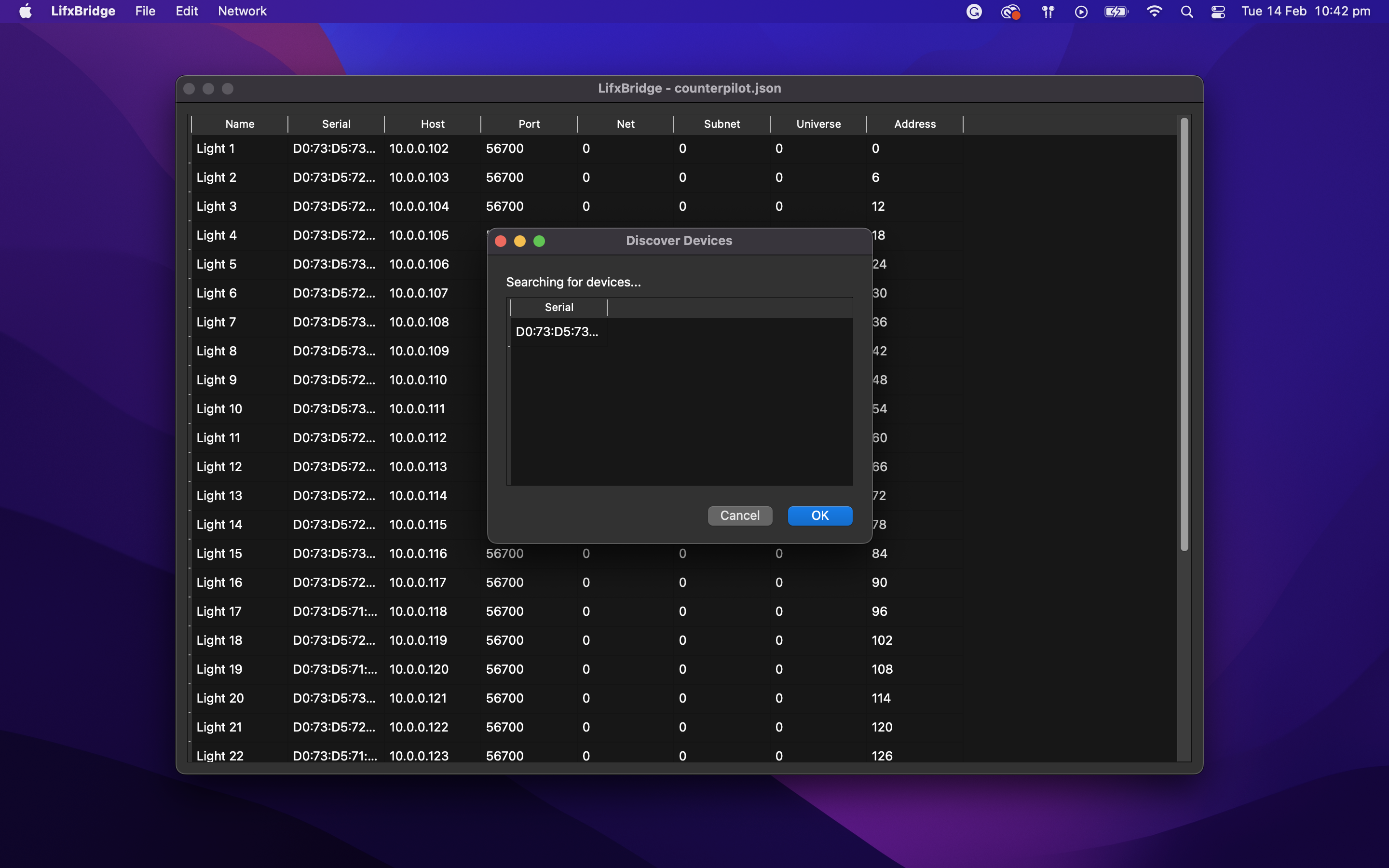This screenshot has width=1389, height=868.
Task: Zoom the Discover Devices dialog
Action: pyautogui.click(x=539, y=241)
